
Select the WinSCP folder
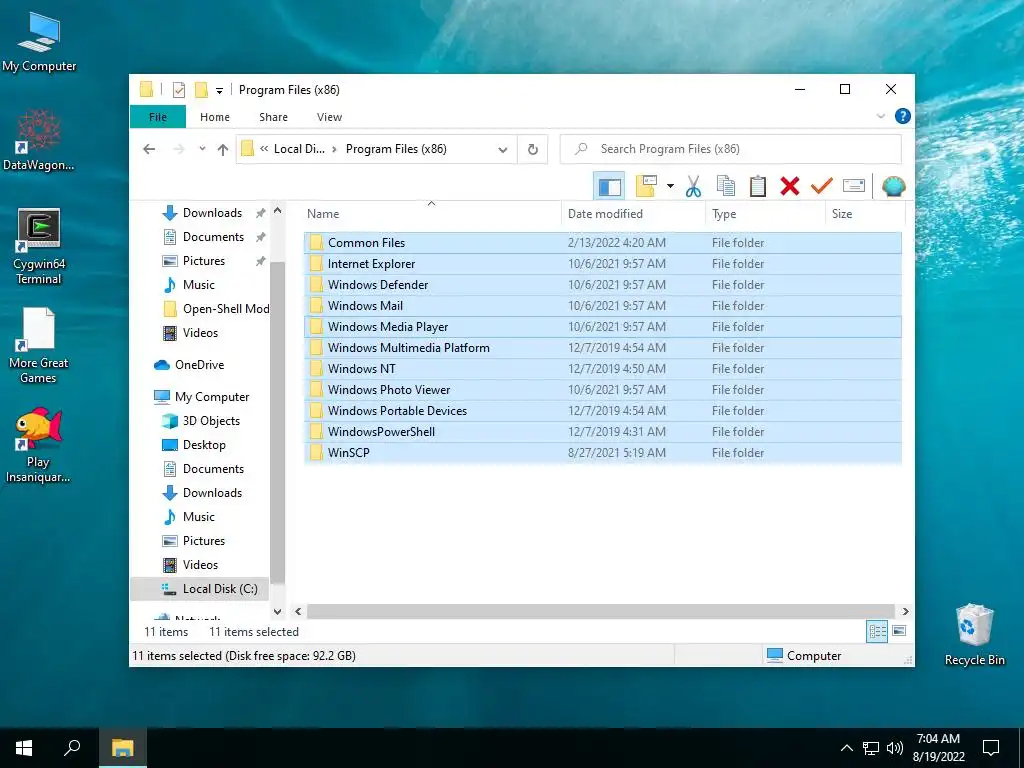[602, 453]
